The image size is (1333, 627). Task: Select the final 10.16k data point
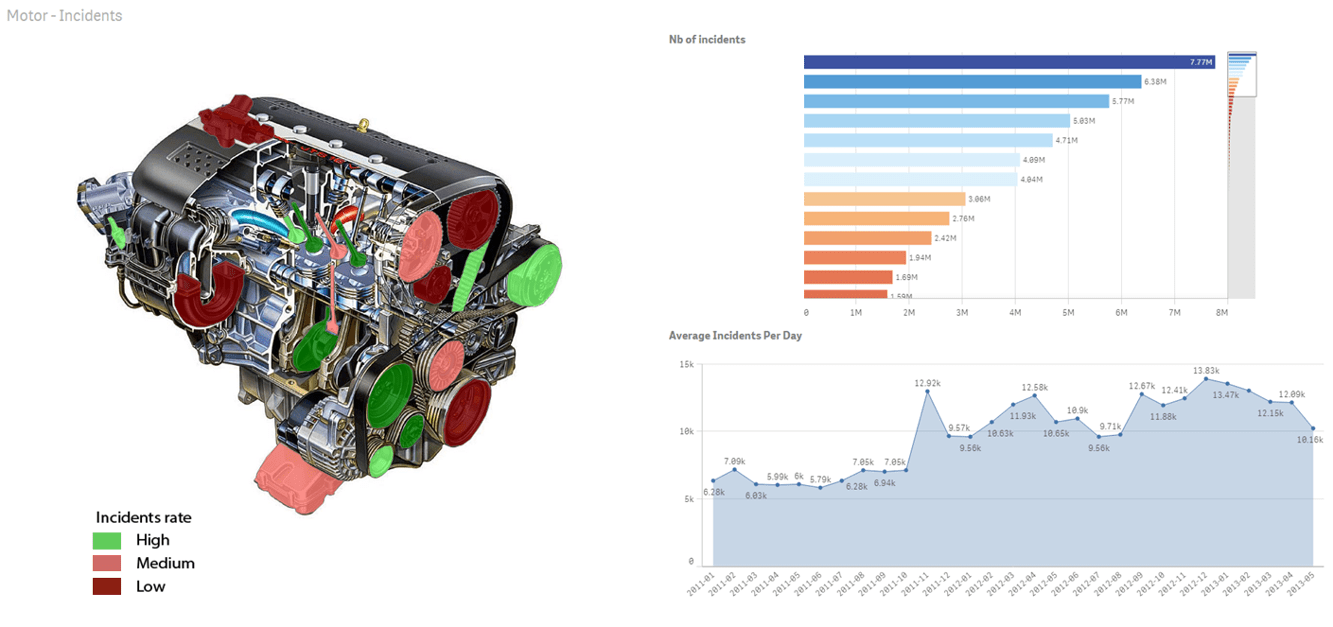coord(1312,429)
